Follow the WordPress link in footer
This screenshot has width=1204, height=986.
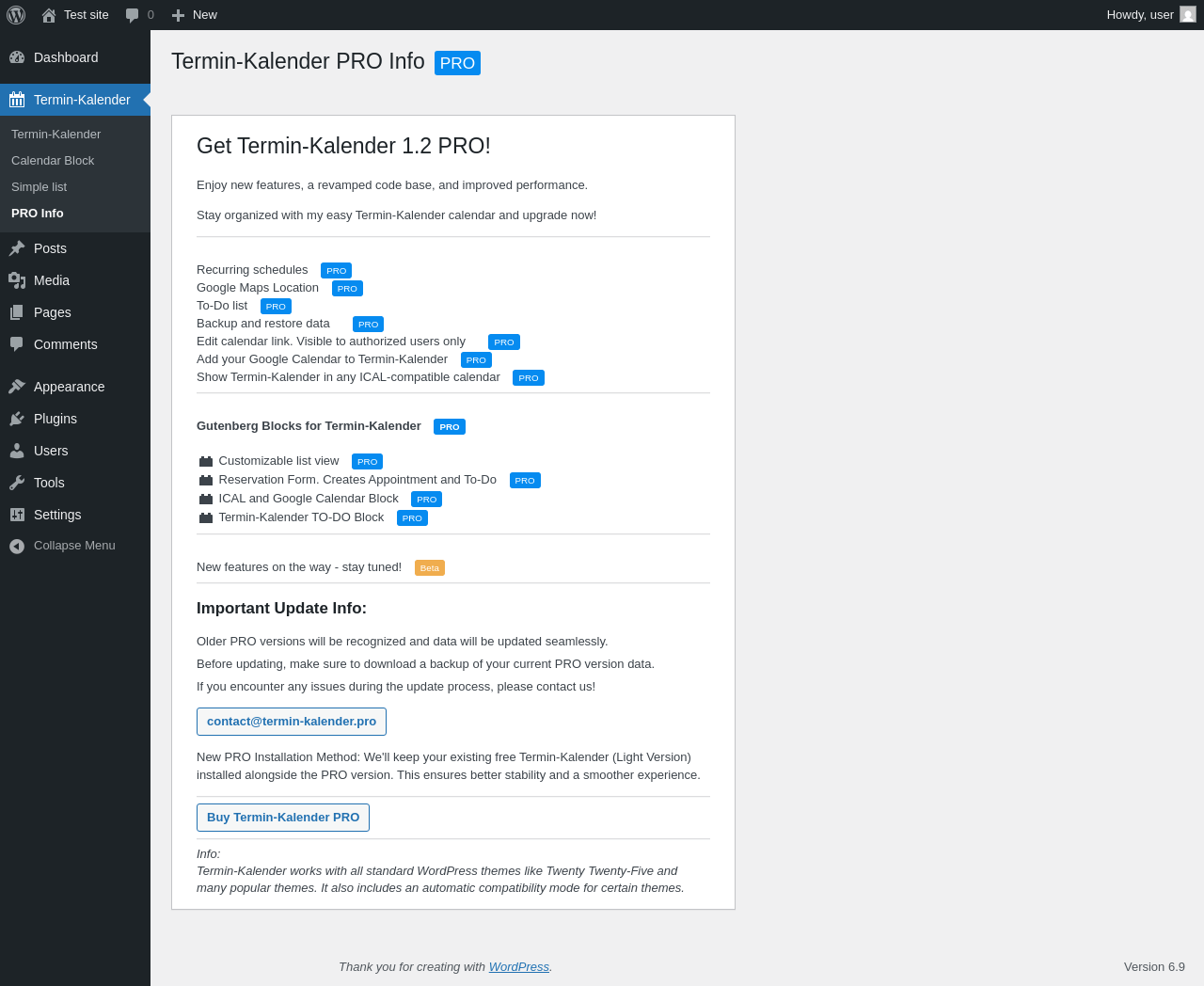[518, 967]
